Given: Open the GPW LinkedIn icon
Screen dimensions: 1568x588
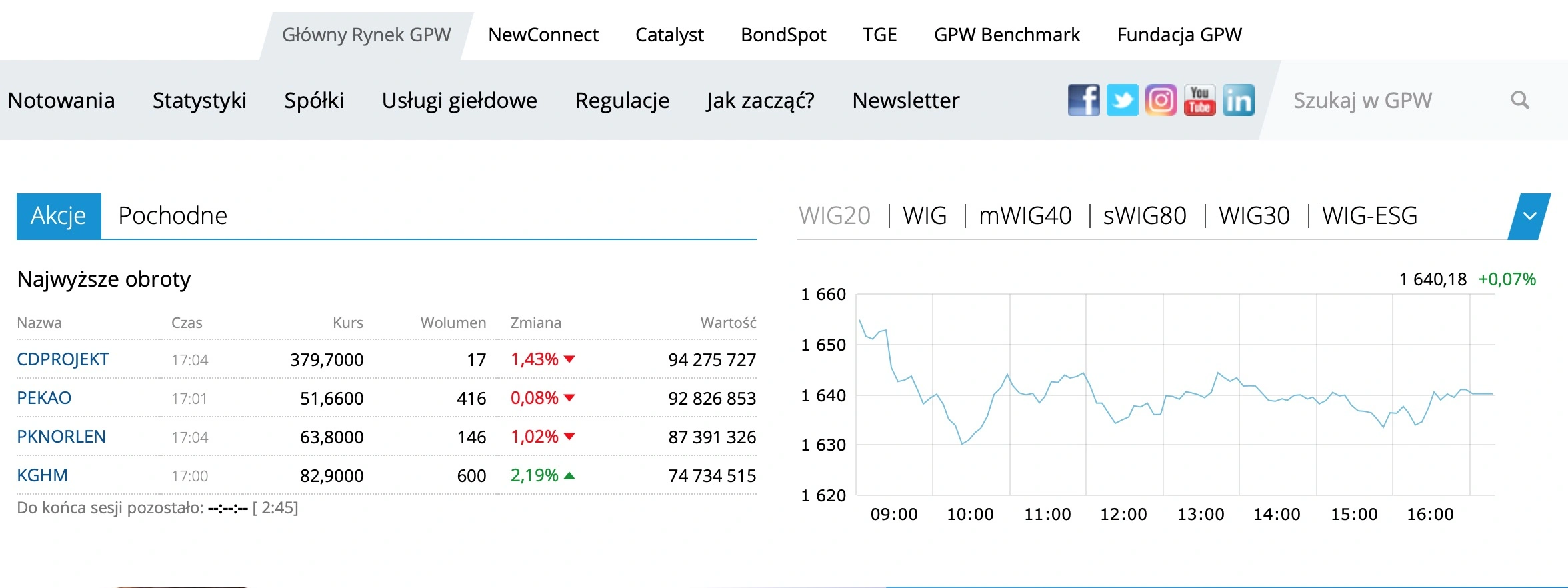Looking at the screenshot, I should (1238, 101).
